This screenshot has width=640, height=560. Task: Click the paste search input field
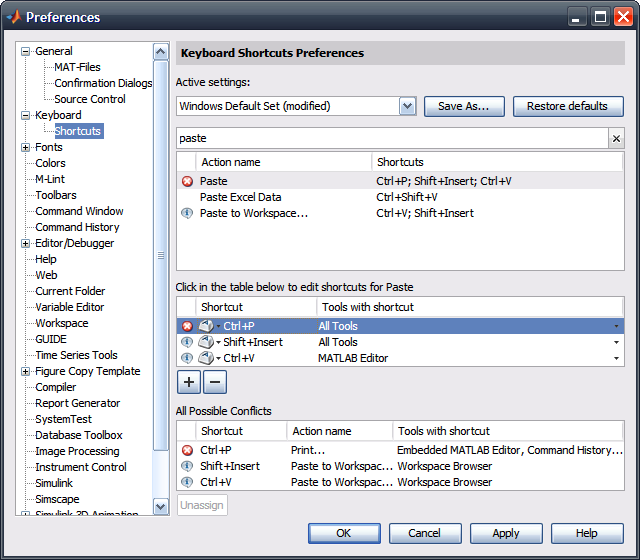(x=390, y=139)
